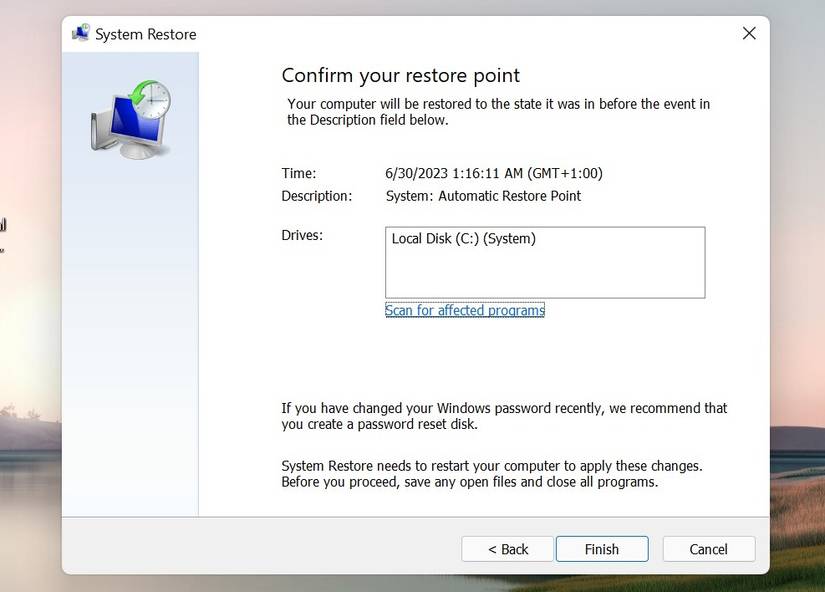Click the Description: field label

[x=317, y=196]
